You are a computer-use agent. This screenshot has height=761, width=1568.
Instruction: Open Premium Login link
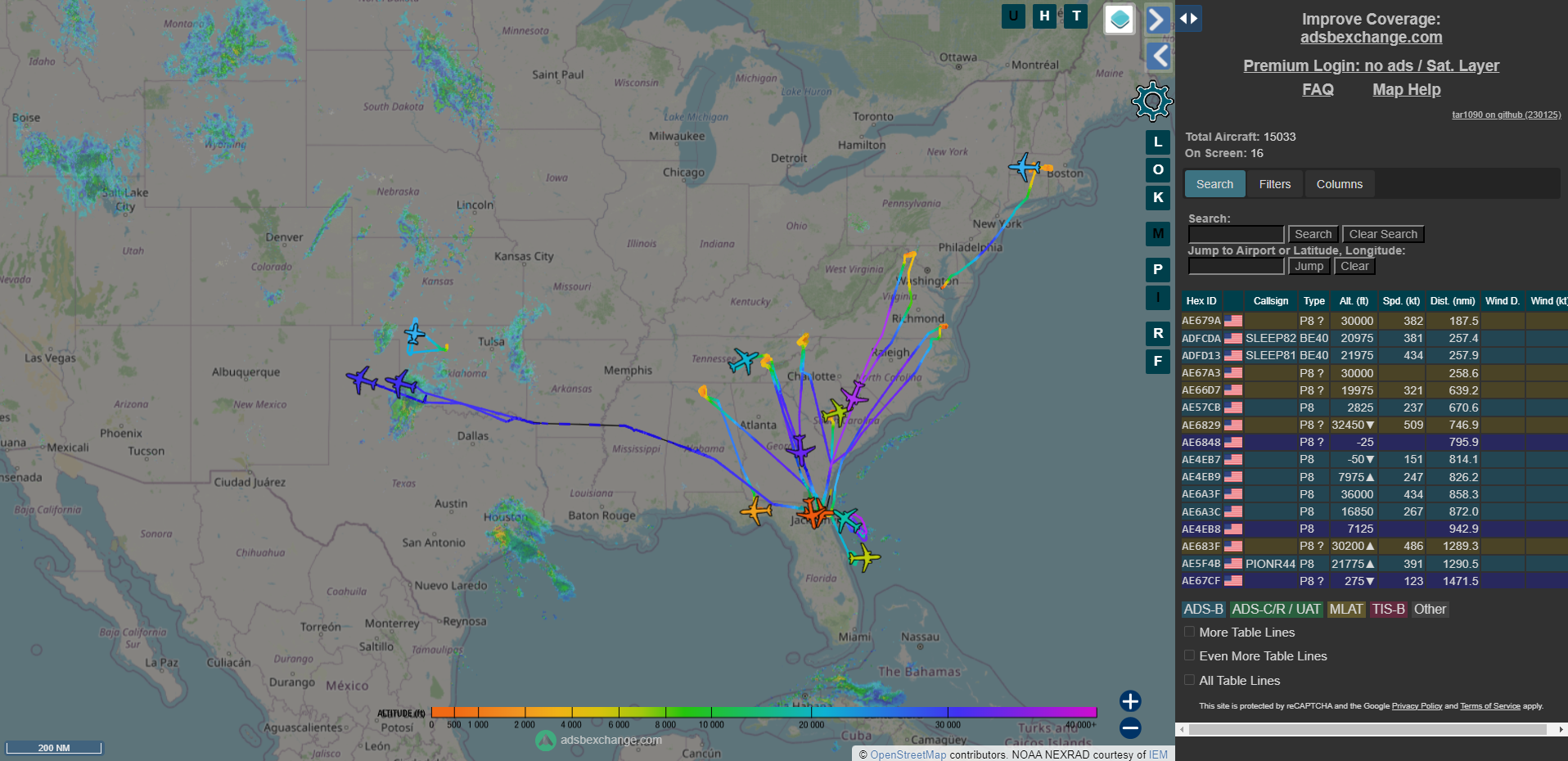[x=1371, y=65]
